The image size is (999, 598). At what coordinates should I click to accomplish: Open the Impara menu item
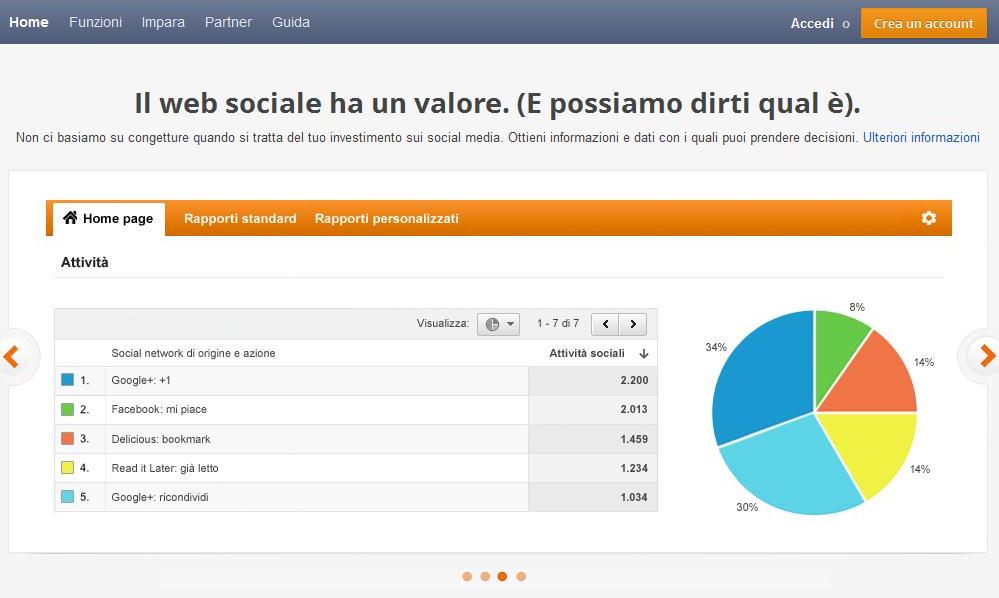pyautogui.click(x=163, y=22)
